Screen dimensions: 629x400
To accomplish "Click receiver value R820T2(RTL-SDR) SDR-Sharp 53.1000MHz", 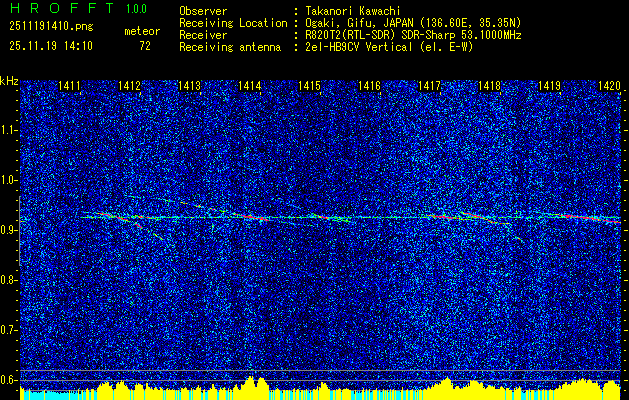I will 413,35.
